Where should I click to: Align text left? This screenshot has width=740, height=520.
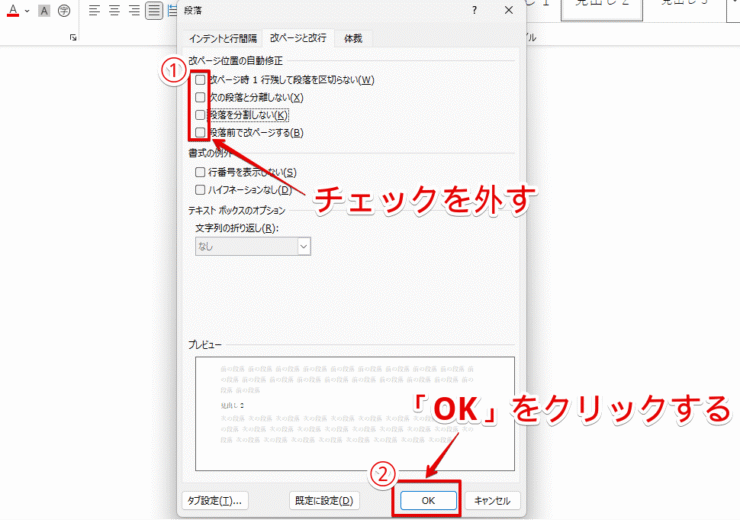pos(94,11)
